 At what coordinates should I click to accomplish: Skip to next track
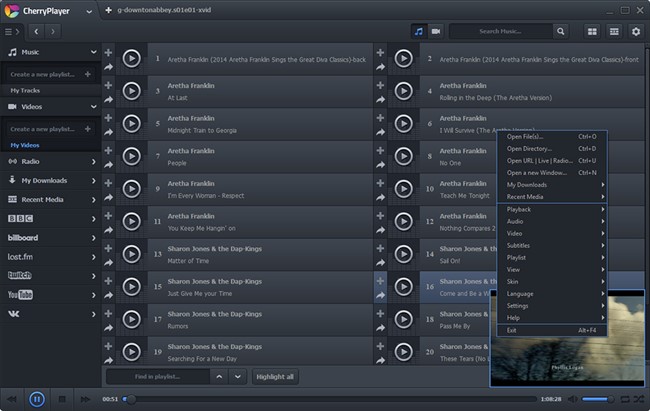coord(85,399)
